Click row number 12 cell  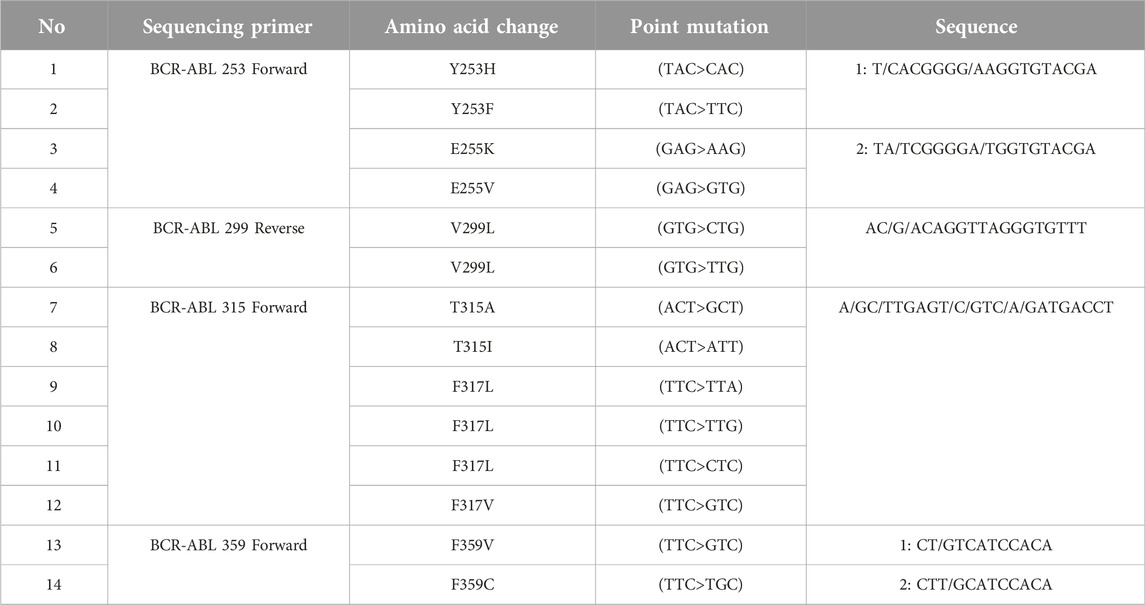pyautogui.click(x=53, y=505)
